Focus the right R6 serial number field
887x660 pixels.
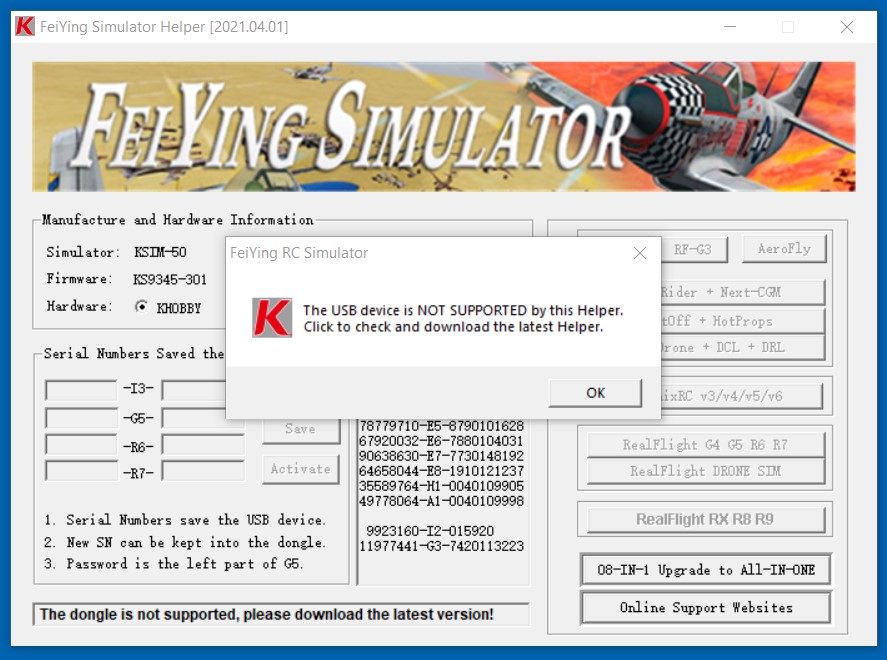pos(203,444)
